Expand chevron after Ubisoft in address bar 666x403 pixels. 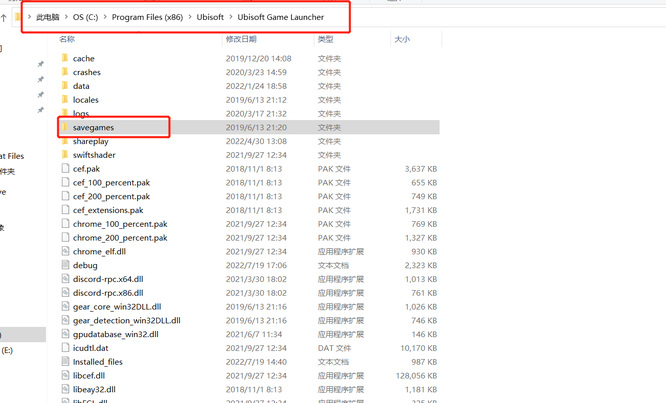pos(230,17)
